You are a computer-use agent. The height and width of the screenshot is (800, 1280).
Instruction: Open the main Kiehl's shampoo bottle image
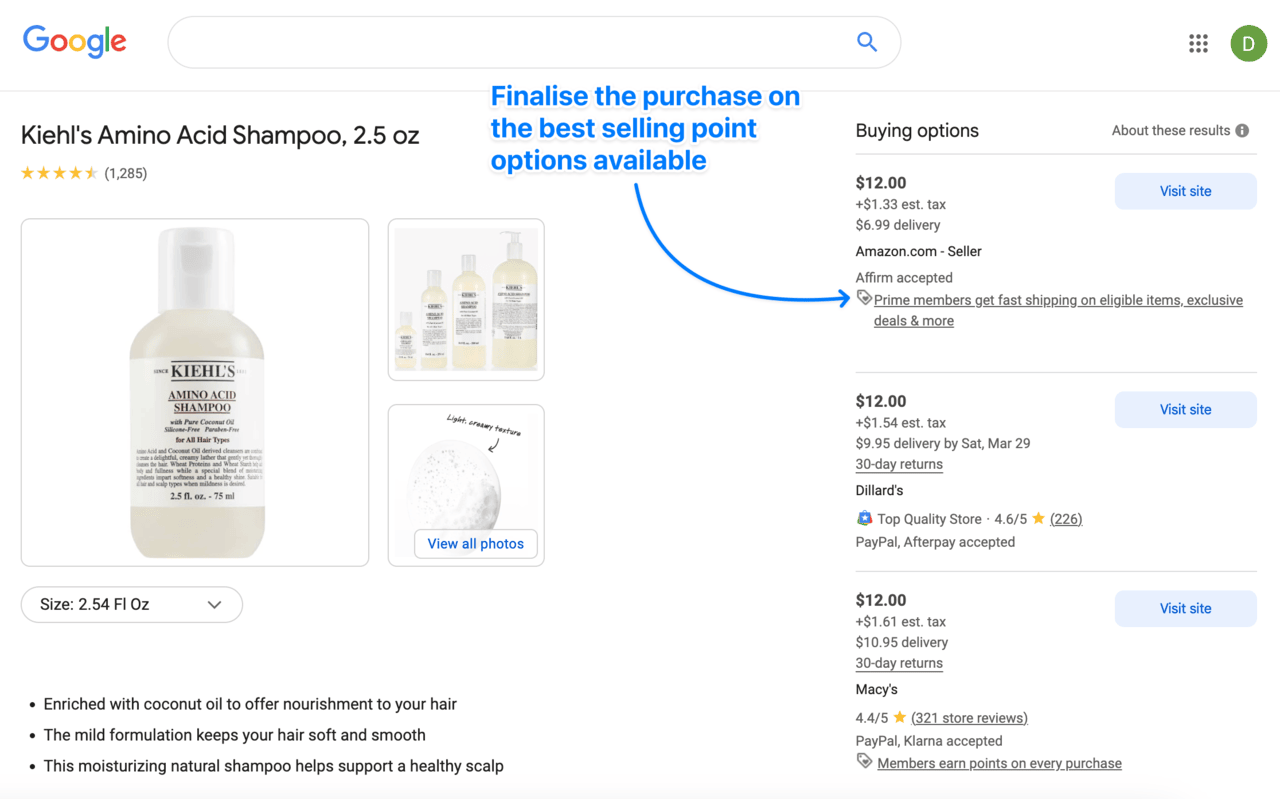195,392
